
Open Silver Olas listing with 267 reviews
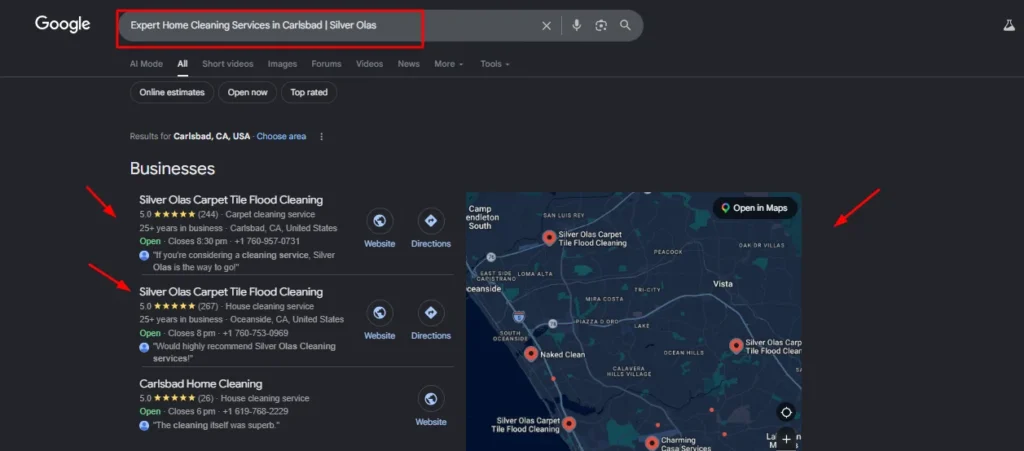(x=231, y=292)
